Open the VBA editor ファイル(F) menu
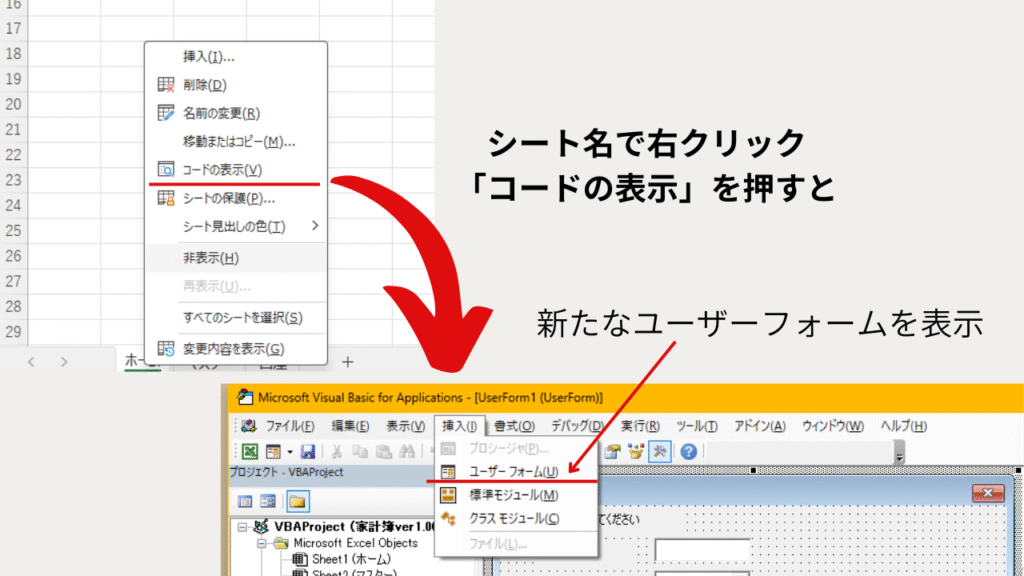The image size is (1024, 576). (x=289, y=426)
